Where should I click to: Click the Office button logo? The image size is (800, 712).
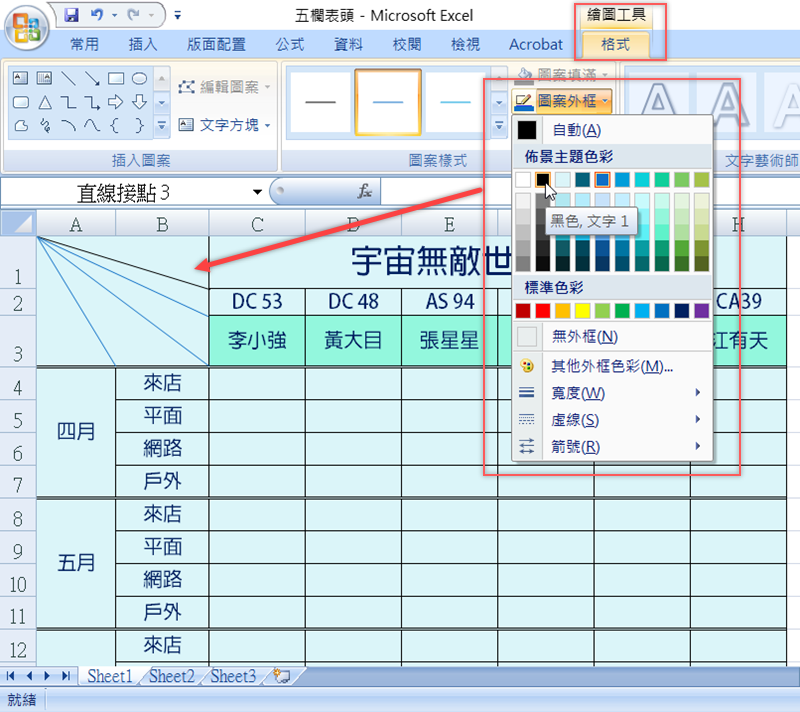point(28,26)
